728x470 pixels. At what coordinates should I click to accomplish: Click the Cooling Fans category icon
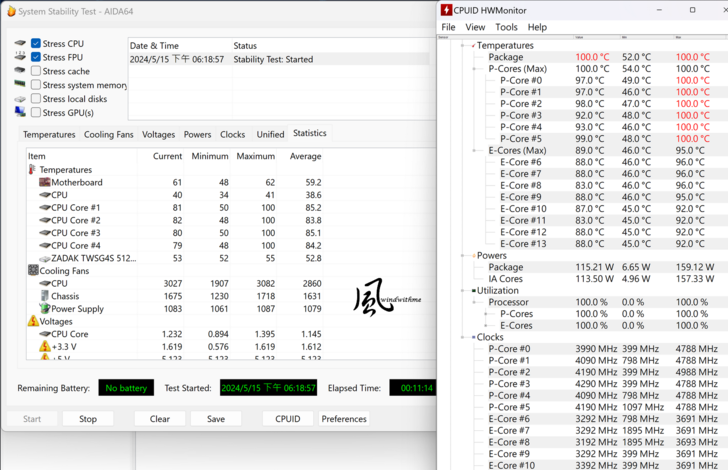(33, 271)
